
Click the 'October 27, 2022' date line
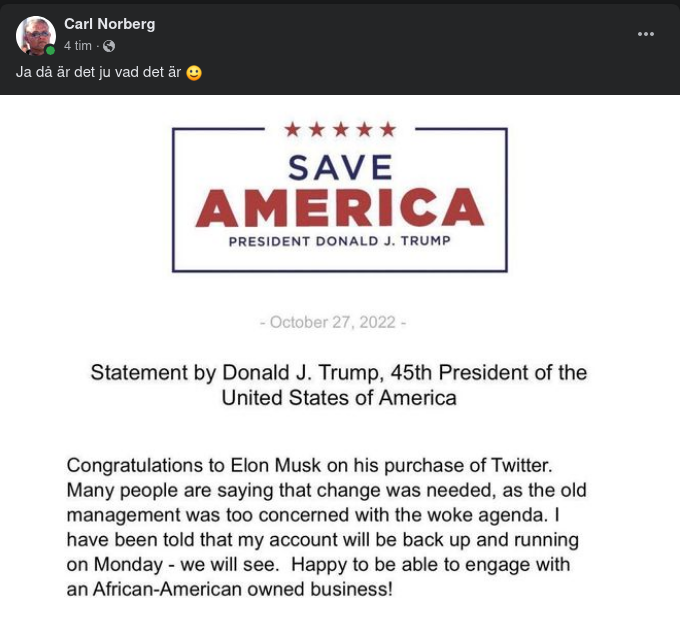[x=333, y=322]
